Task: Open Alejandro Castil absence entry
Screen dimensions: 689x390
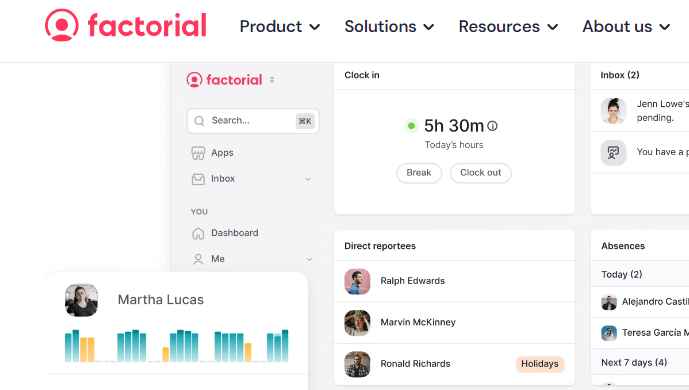Action: click(x=655, y=302)
